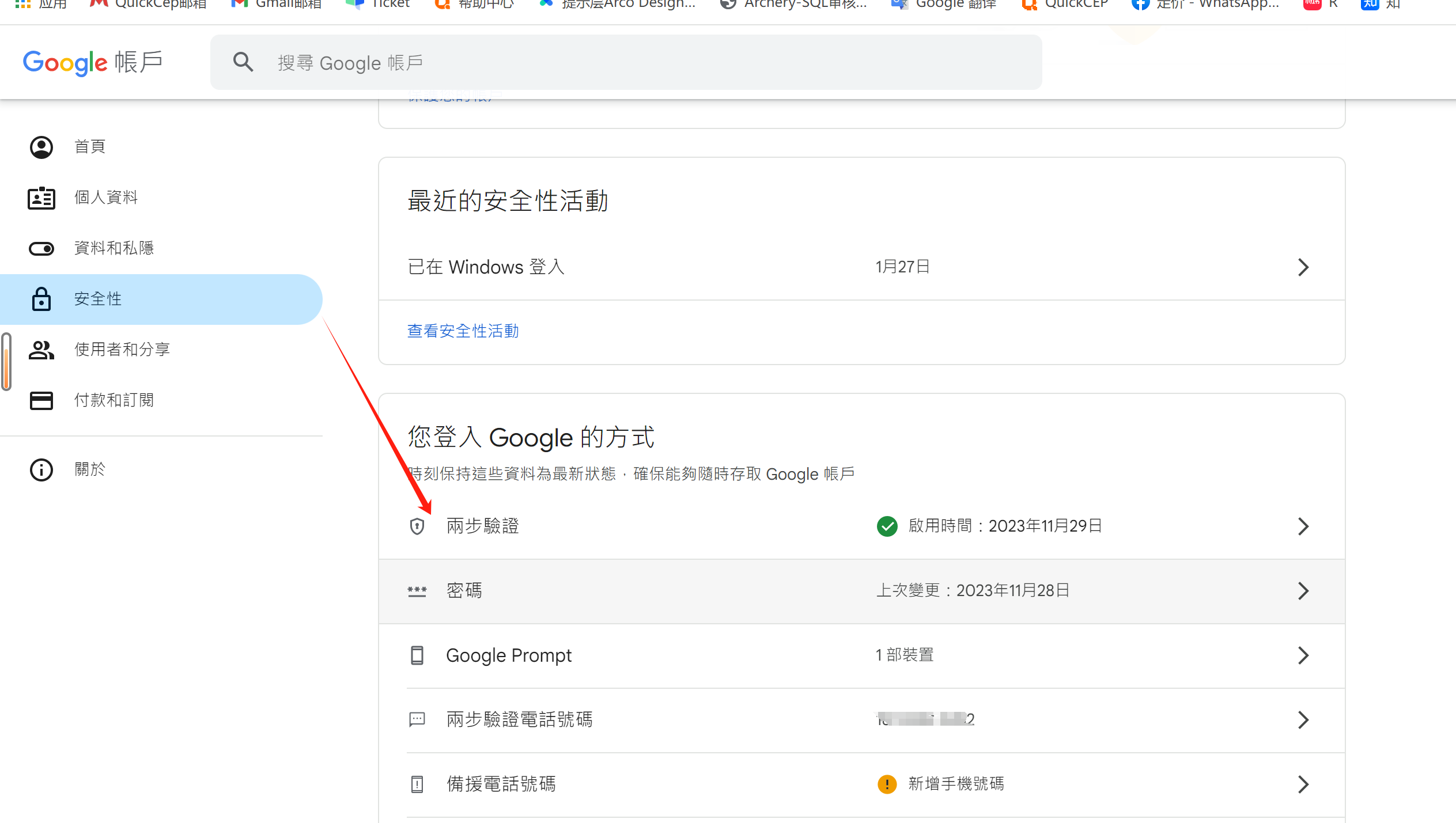
Task: Click the search magnifier icon
Action: [243, 62]
